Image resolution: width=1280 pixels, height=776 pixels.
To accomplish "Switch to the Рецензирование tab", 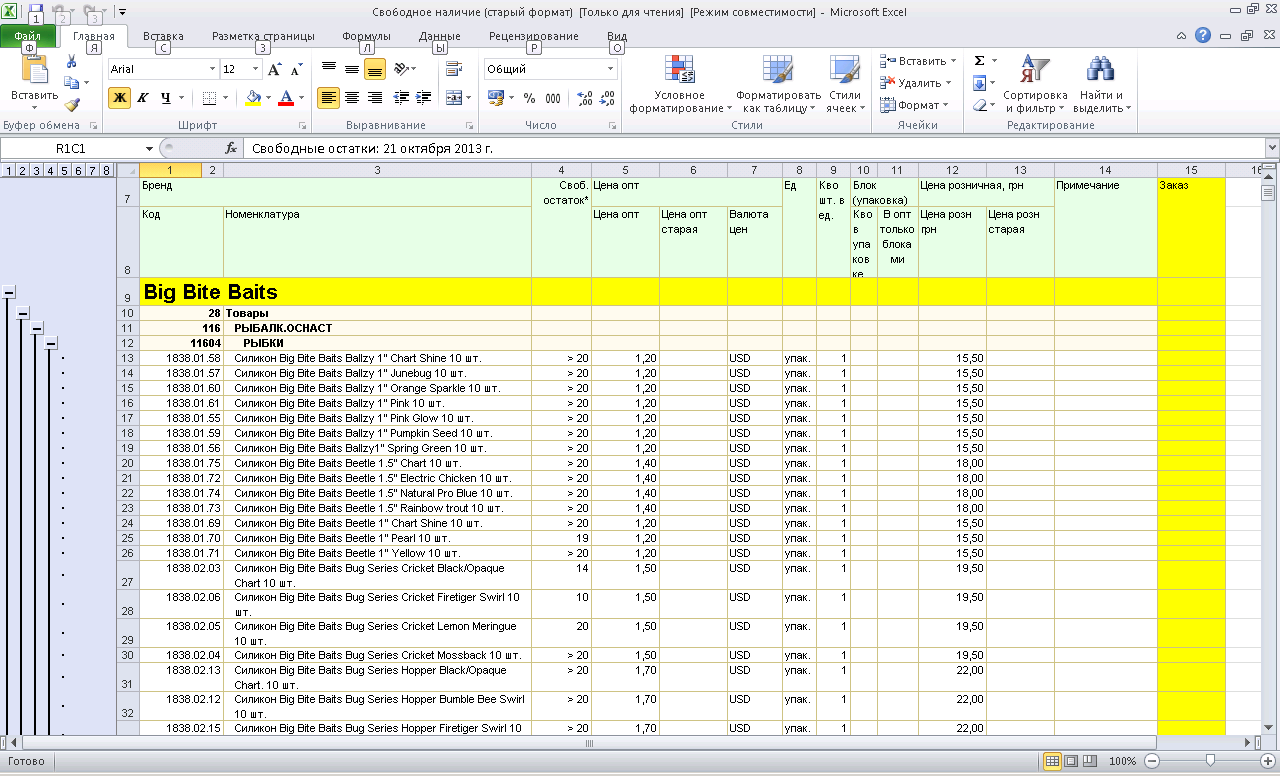I will [x=534, y=36].
